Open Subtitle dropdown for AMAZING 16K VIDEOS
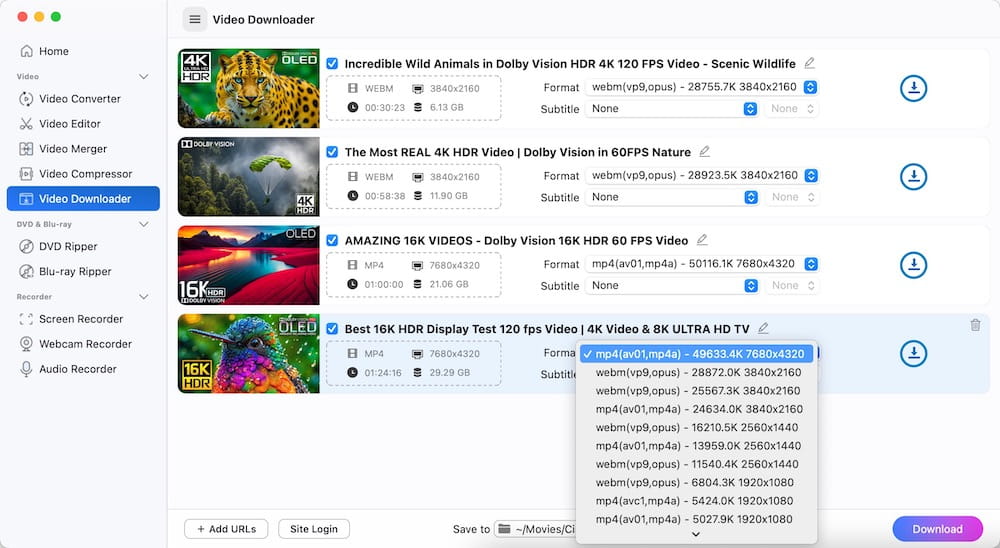Image resolution: width=1000 pixels, height=548 pixels. point(672,285)
